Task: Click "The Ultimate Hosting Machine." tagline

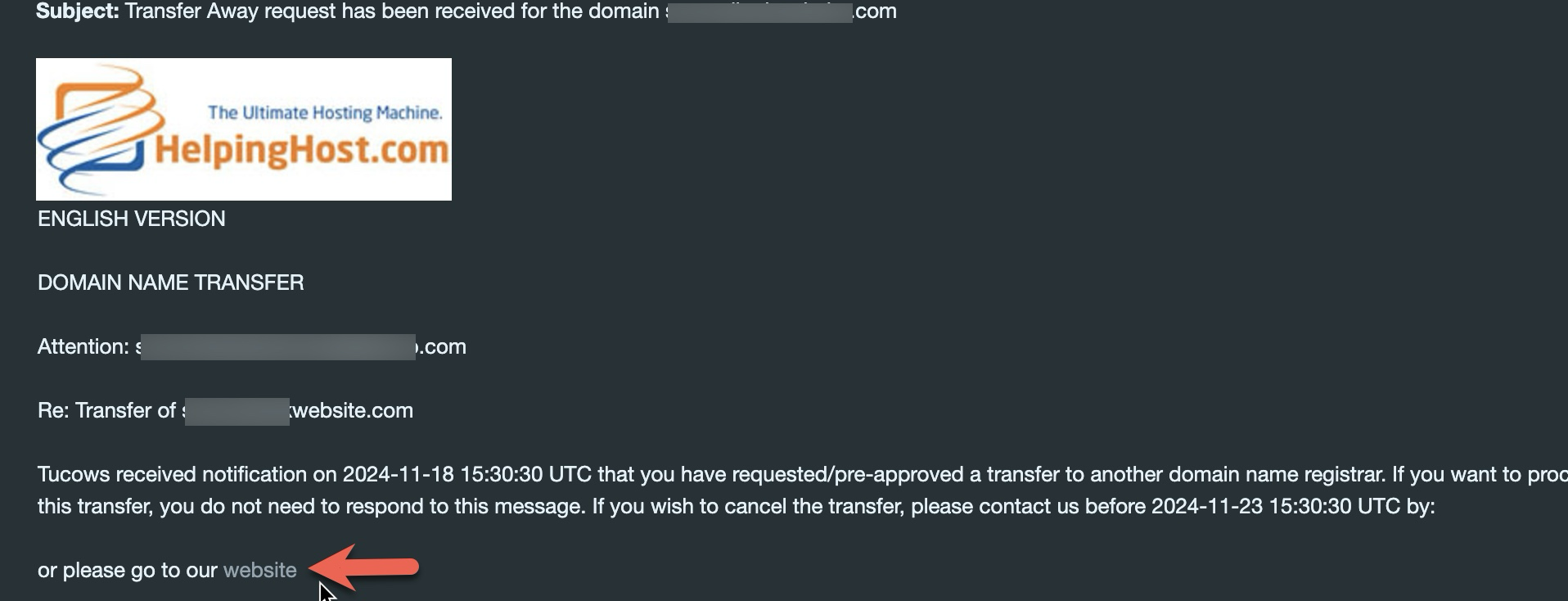Action: pyautogui.click(x=325, y=113)
